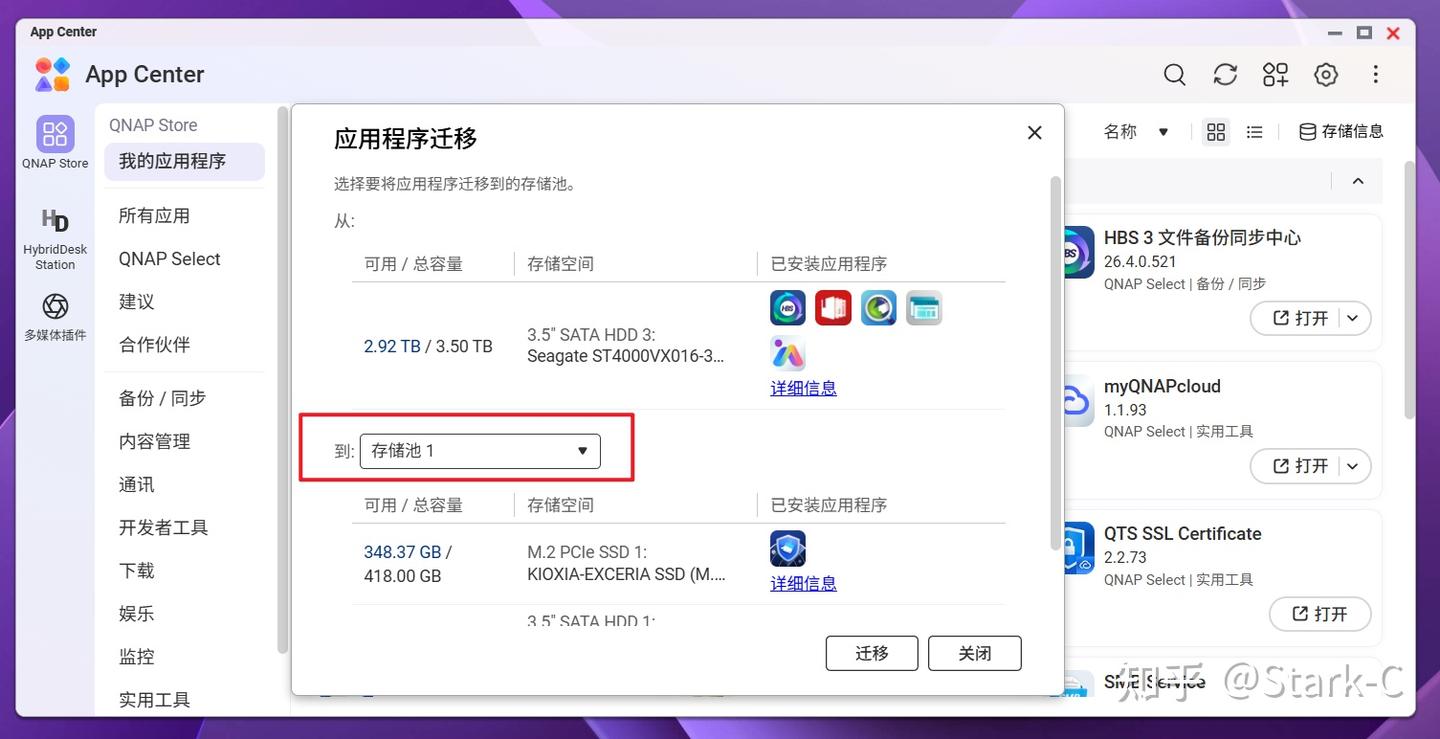The width and height of the screenshot is (1440, 739).
Task: Click HBS 3 文件备份同步中心 app title
Action: [x=1202, y=238]
